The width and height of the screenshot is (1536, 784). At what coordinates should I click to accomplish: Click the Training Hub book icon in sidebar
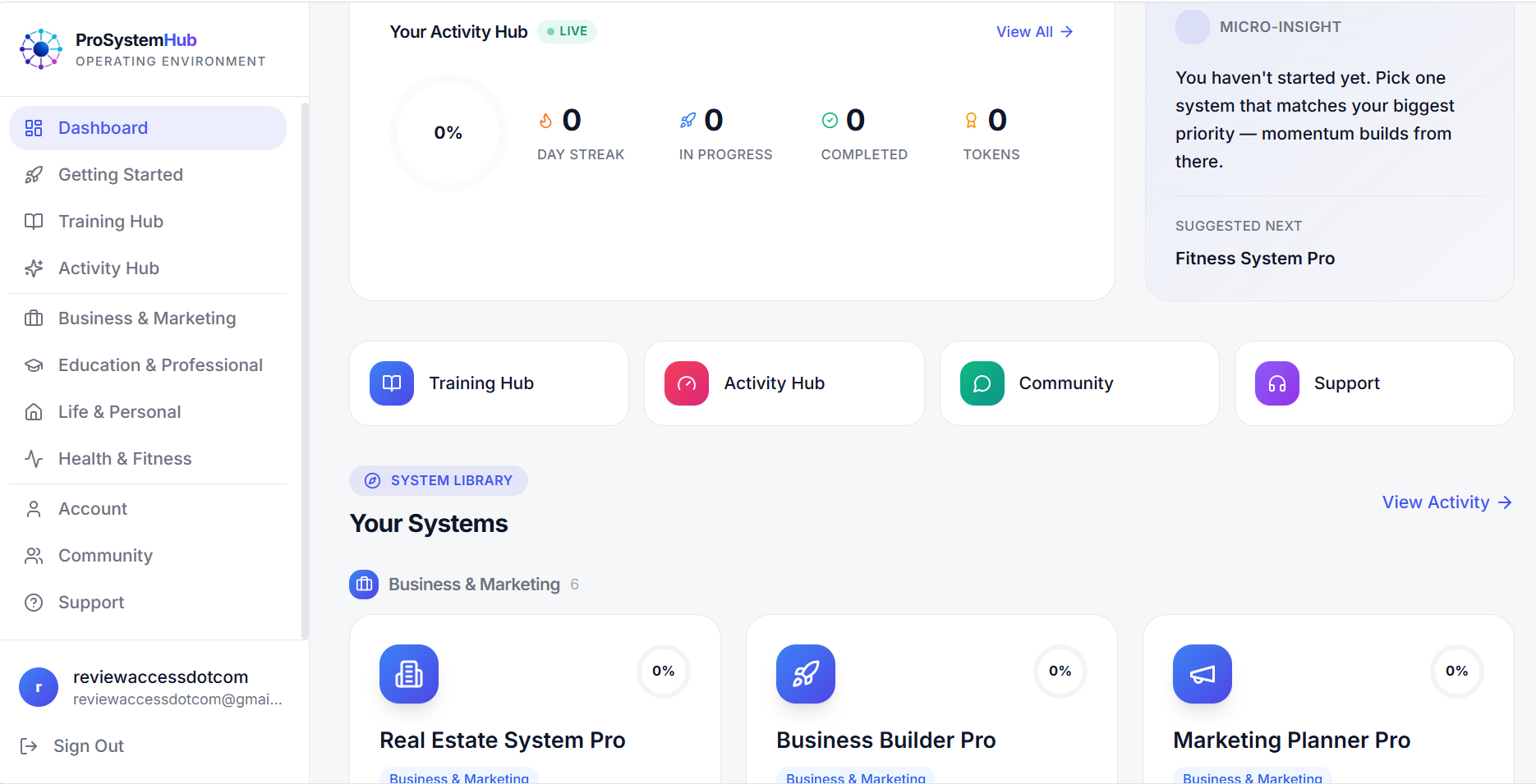click(34, 222)
